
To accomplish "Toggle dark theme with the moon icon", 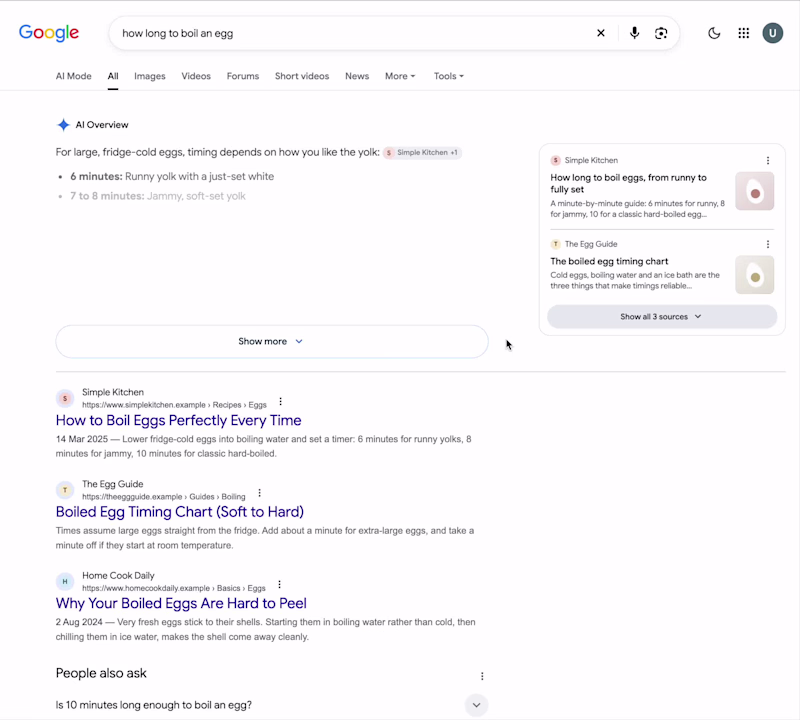I will (x=714, y=33).
